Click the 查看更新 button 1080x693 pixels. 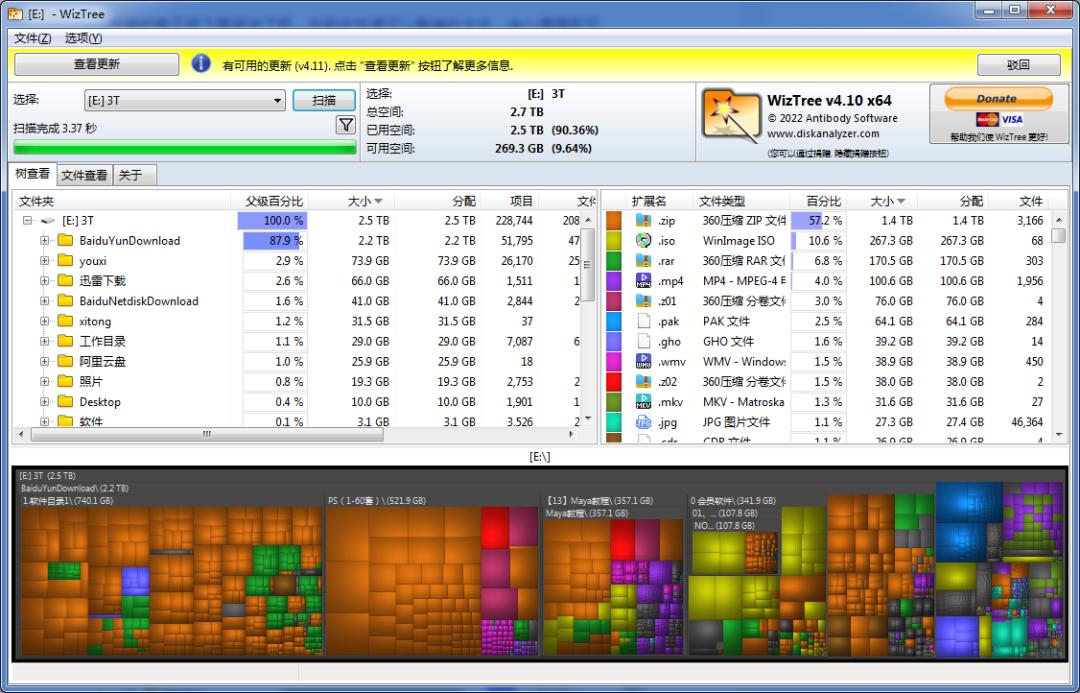(x=96, y=64)
